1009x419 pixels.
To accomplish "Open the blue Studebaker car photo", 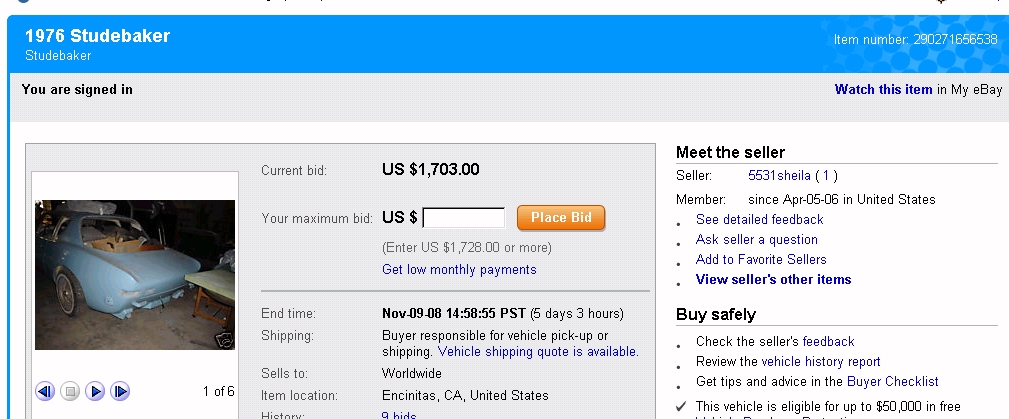I will 135,270.
